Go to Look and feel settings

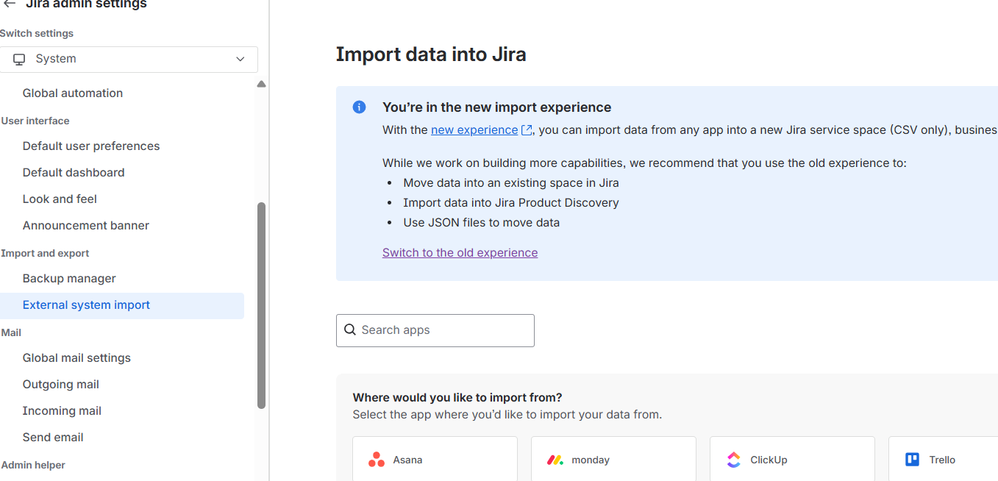click(x=60, y=199)
